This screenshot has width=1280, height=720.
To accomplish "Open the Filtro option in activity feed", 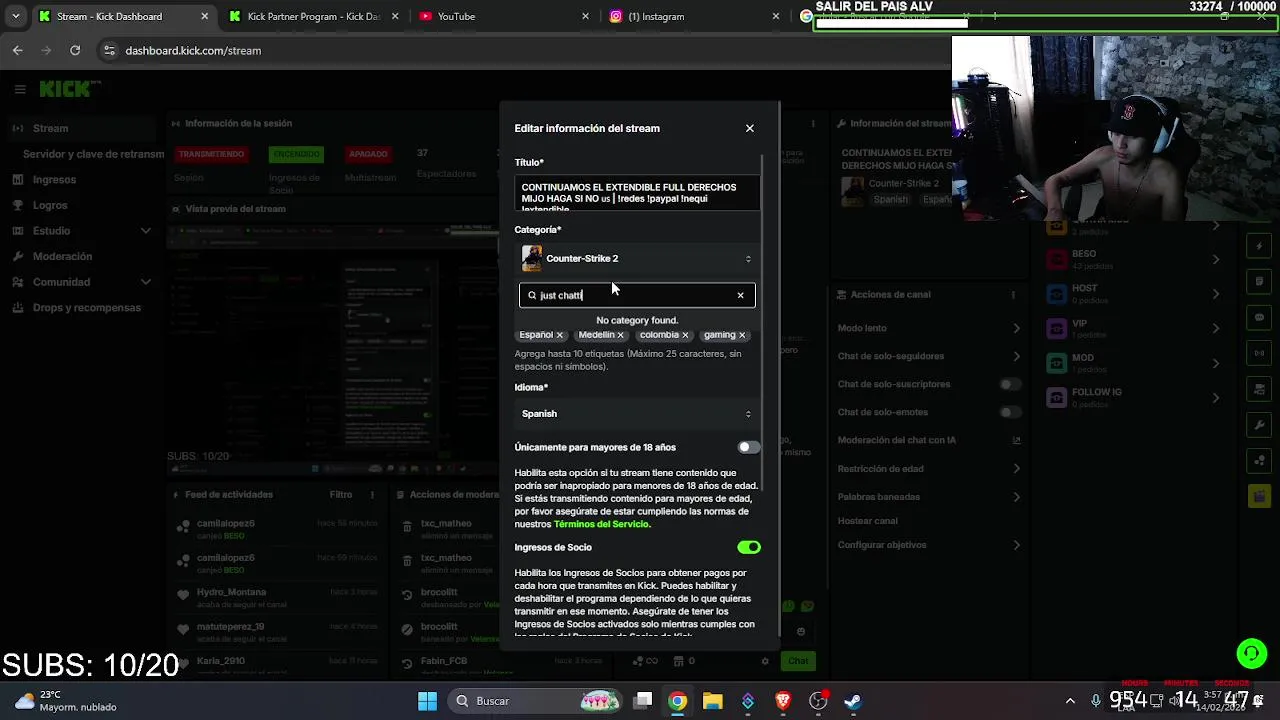I will [x=341, y=494].
